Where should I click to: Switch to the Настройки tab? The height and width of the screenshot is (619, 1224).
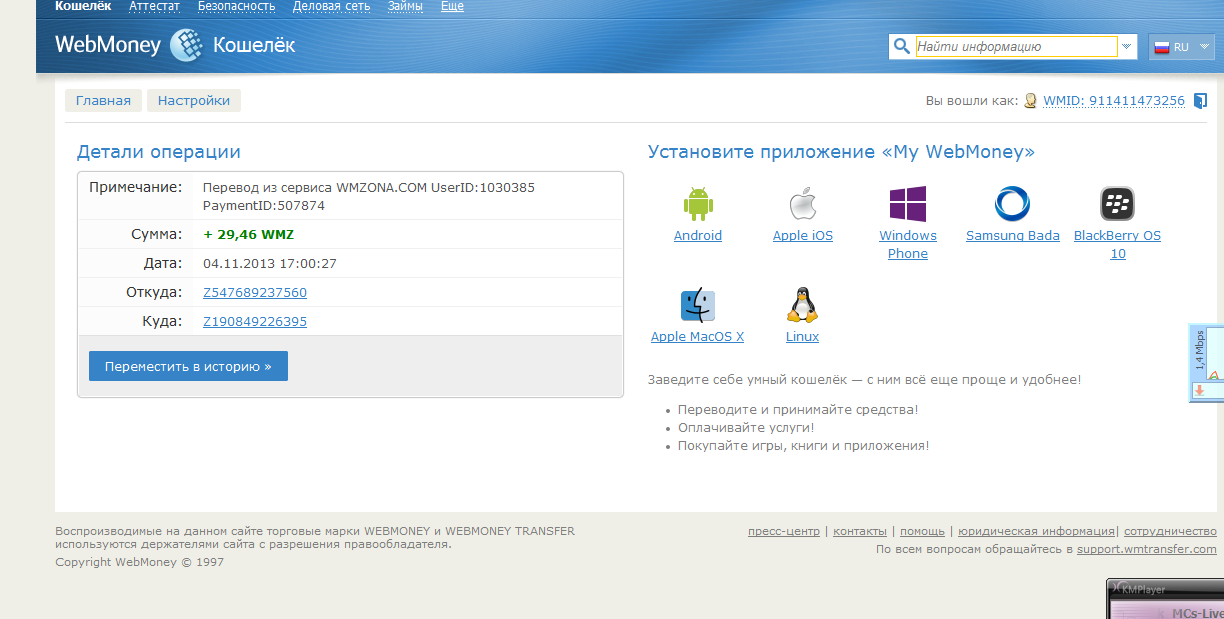[x=194, y=101]
